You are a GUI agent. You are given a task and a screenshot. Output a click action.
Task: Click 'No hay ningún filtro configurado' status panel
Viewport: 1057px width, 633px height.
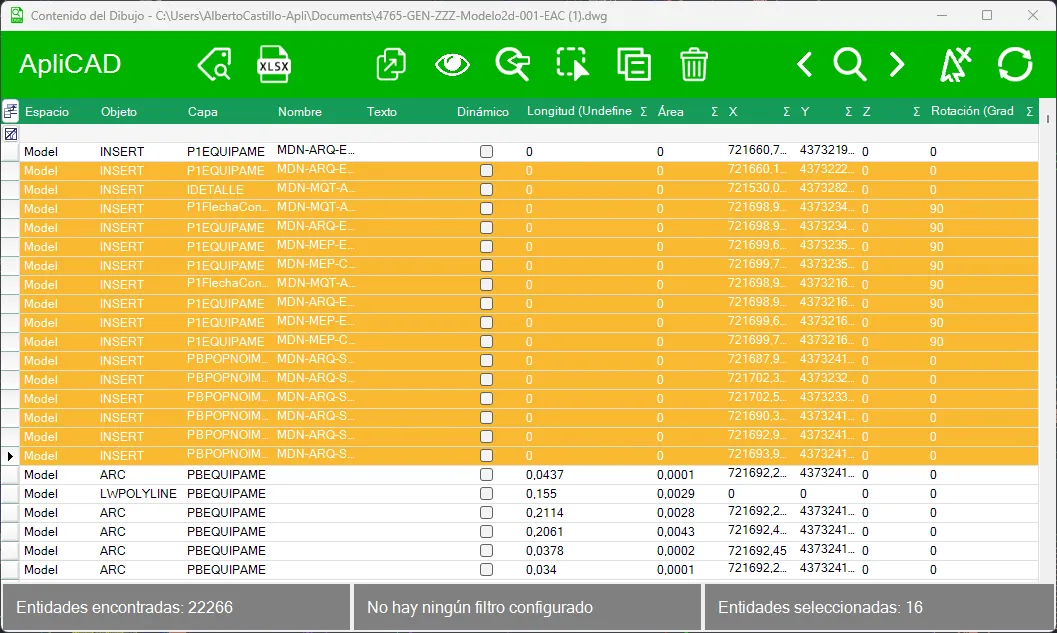(x=527, y=607)
